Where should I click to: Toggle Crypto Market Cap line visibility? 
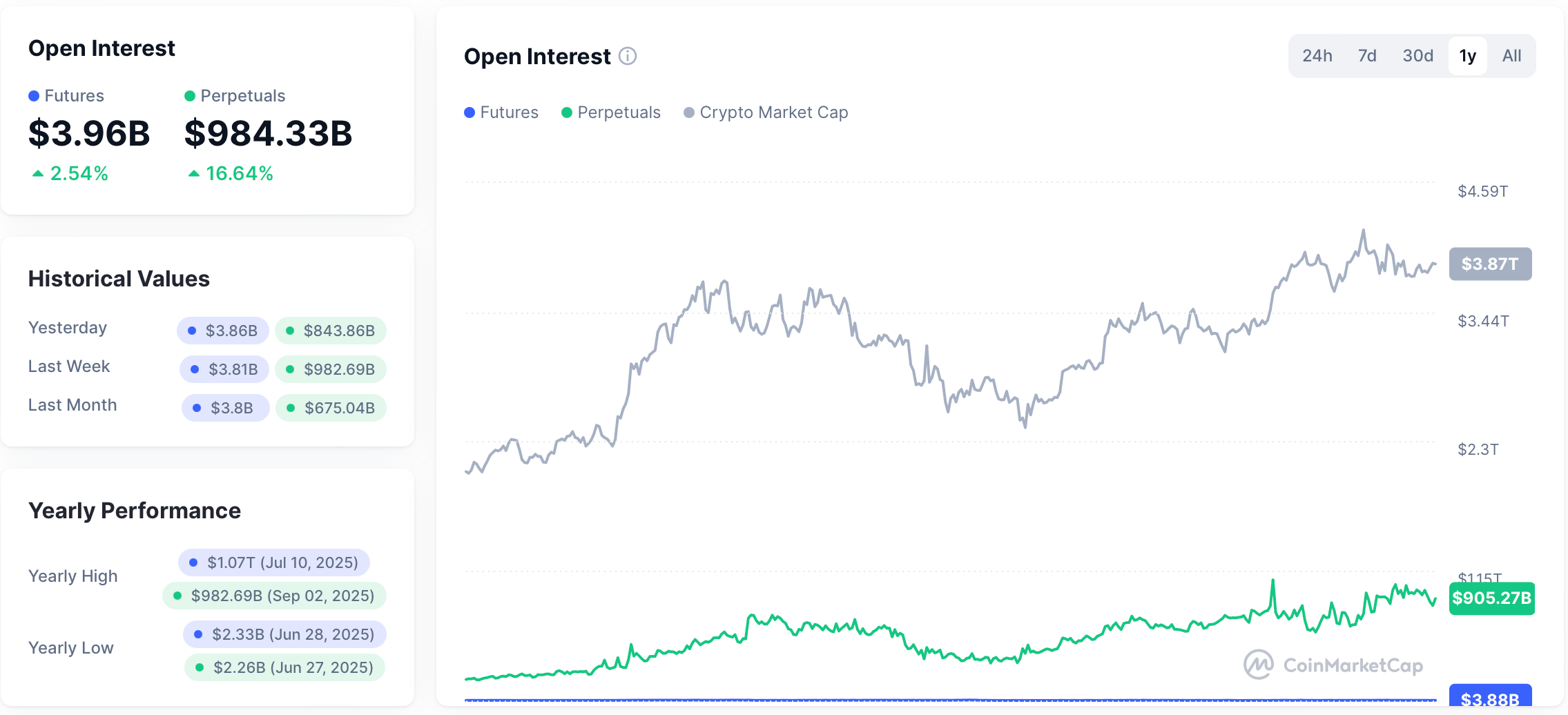tap(766, 112)
